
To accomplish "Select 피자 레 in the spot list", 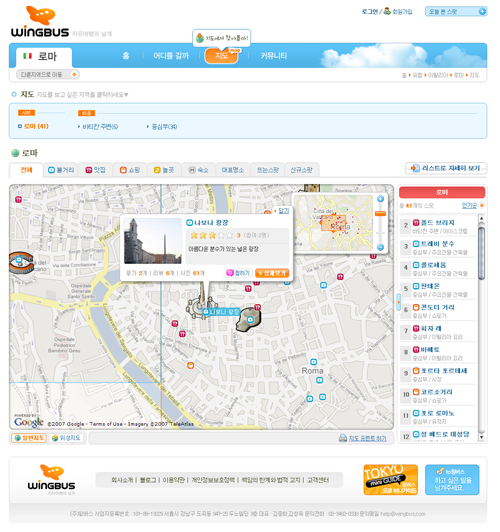I will click(438, 332).
